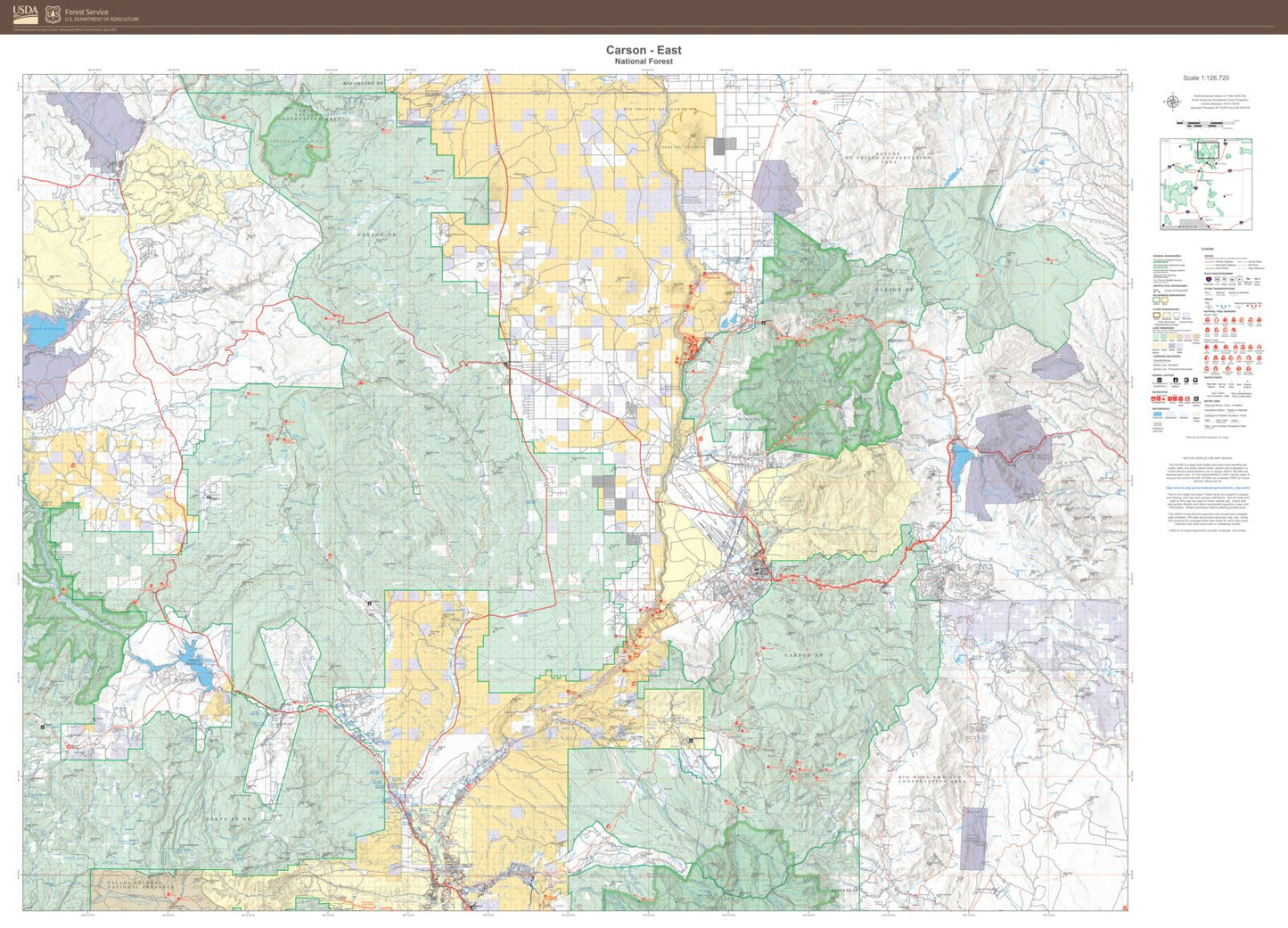Select the Ranger Station icon under Federal Offices
The height and width of the screenshot is (928, 1288).
(x=1176, y=381)
